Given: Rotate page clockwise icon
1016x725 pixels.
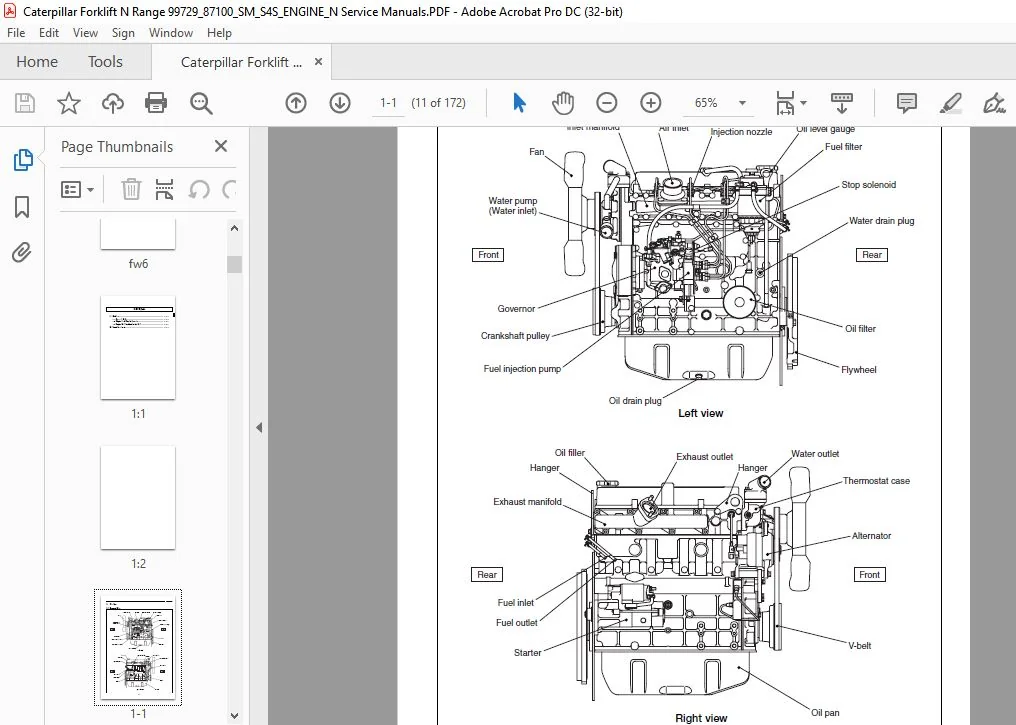Looking at the screenshot, I should (x=229, y=190).
